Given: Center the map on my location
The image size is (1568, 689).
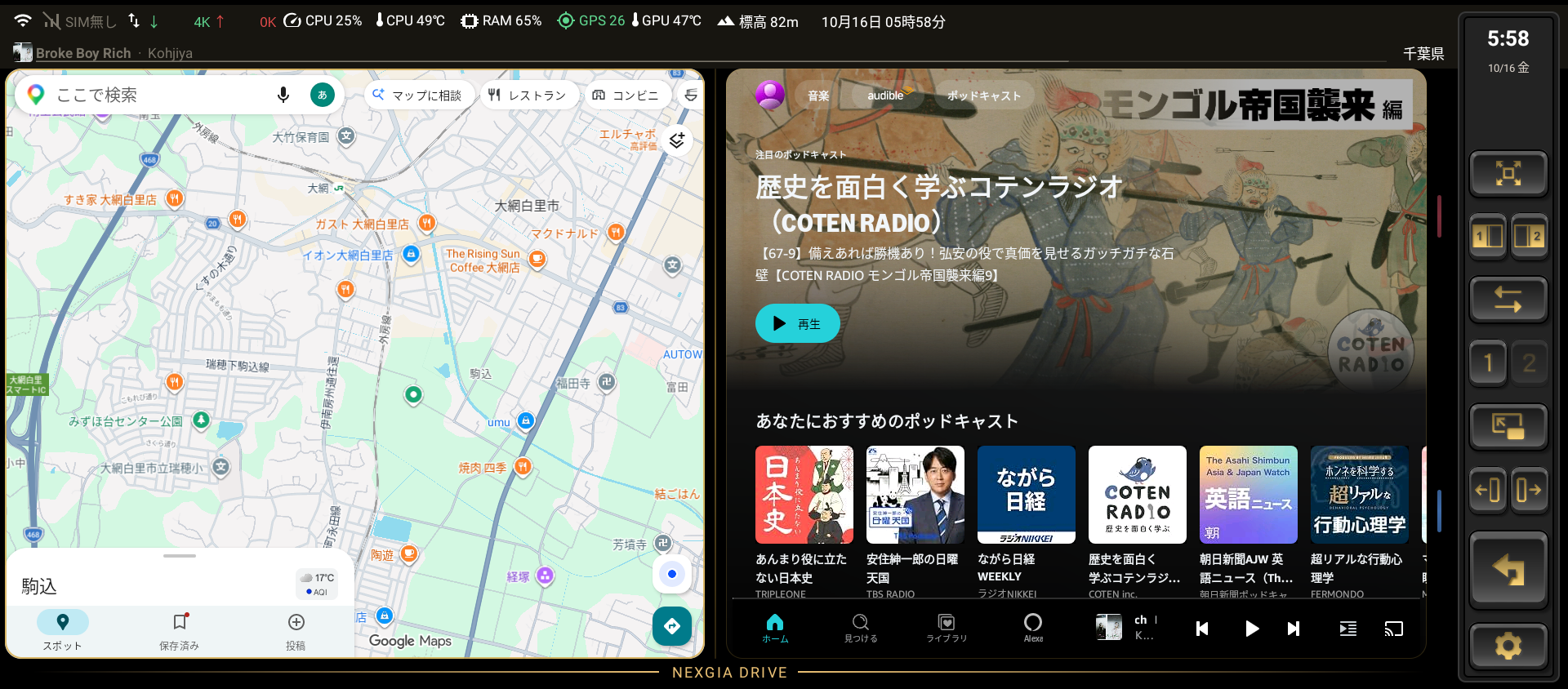Looking at the screenshot, I should point(672,574).
